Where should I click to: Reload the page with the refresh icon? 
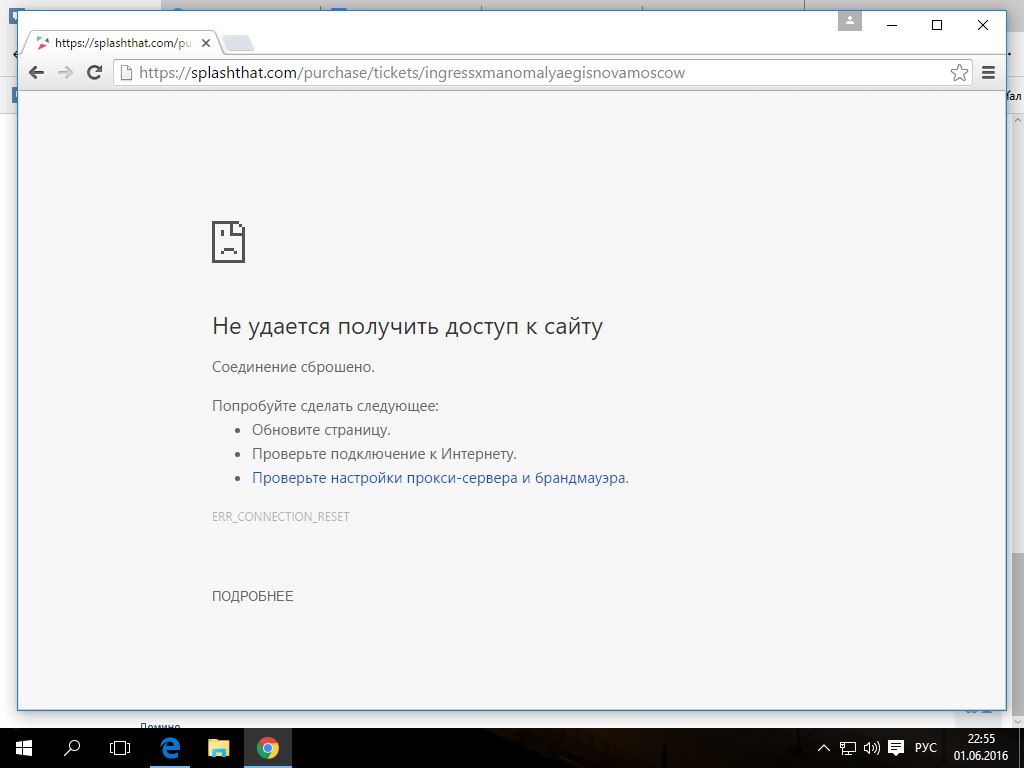coord(95,72)
